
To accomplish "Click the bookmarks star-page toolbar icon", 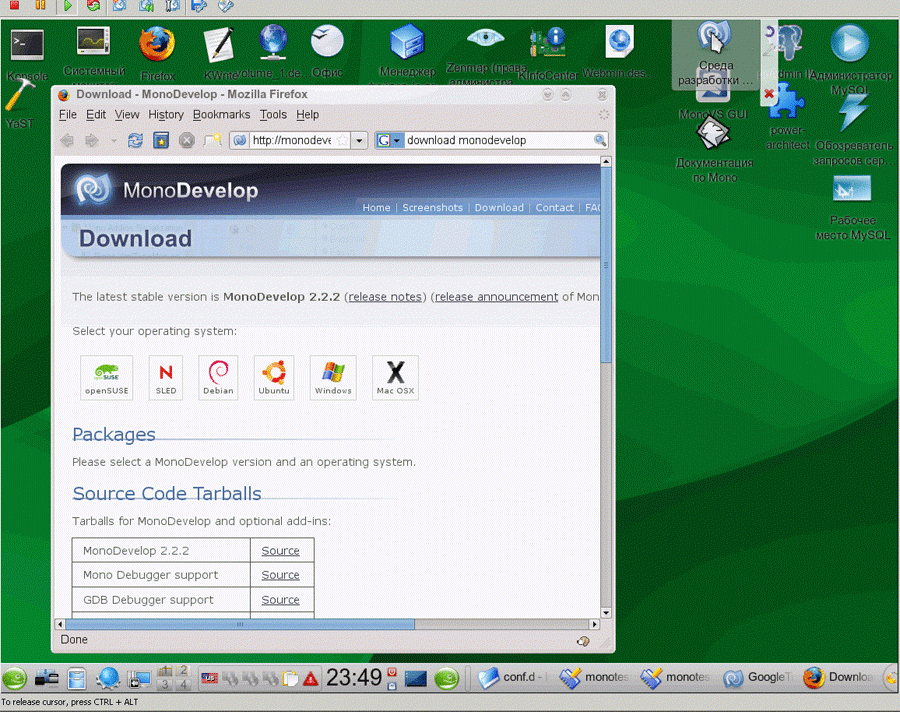I will click(161, 140).
